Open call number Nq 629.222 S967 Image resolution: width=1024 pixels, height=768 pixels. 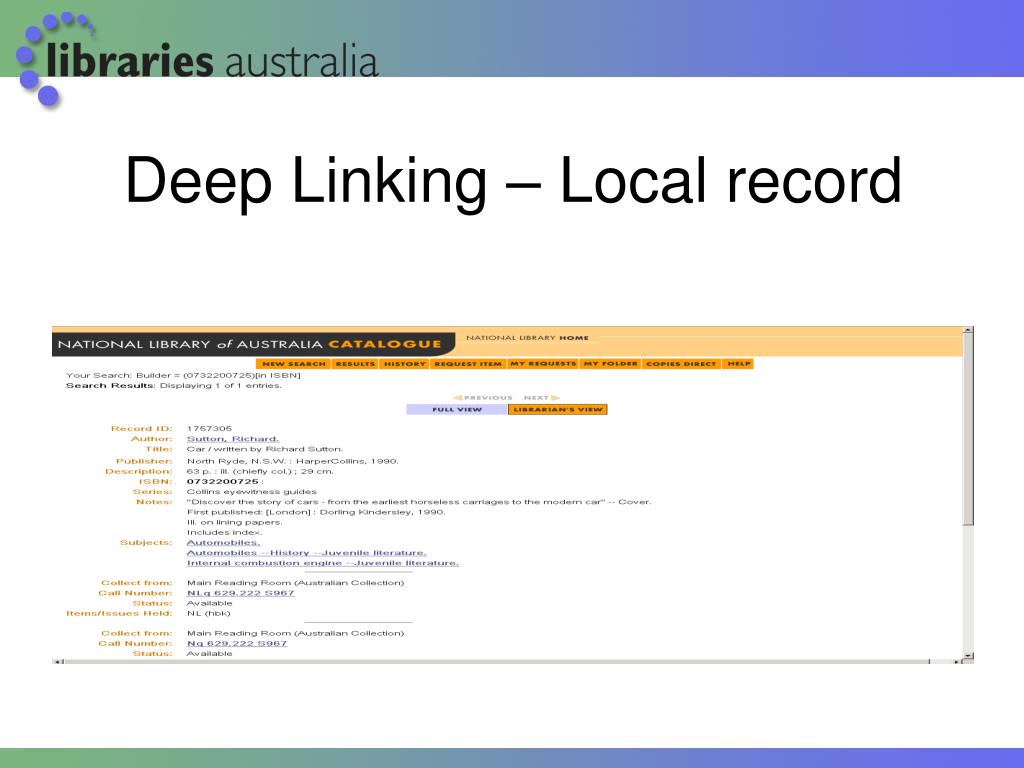click(x=236, y=643)
